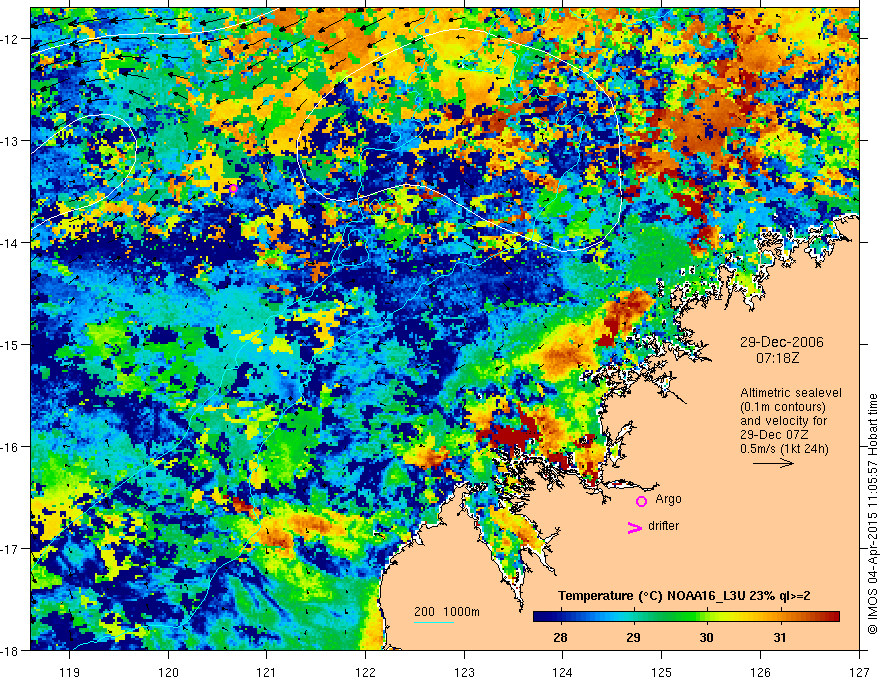
Task: Click the magenta drifter legend arrowhead
Action: click(635, 527)
